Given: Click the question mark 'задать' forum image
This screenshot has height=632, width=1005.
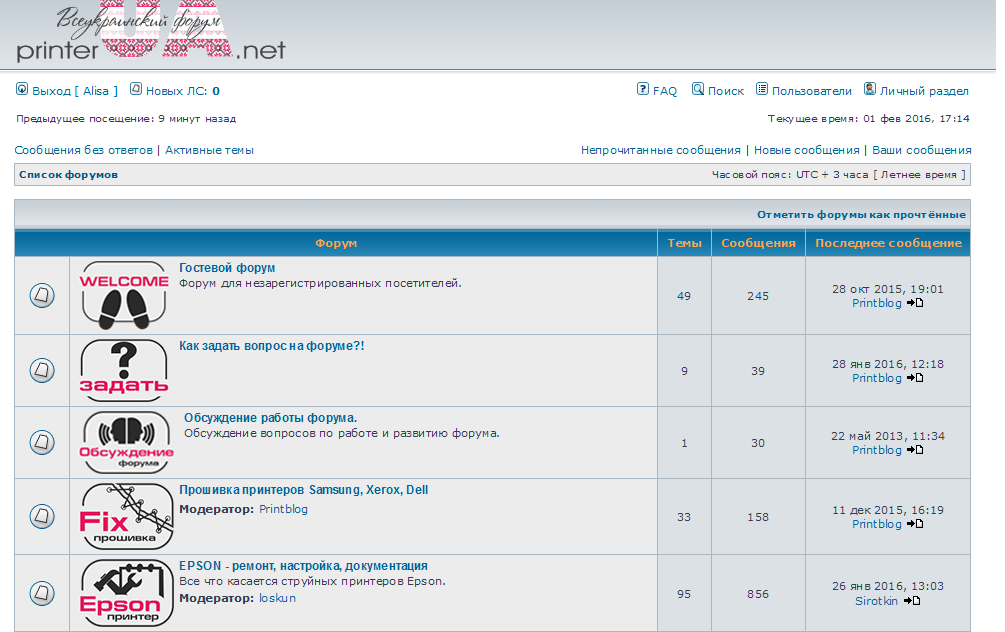Looking at the screenshot, I should (124, 370).
